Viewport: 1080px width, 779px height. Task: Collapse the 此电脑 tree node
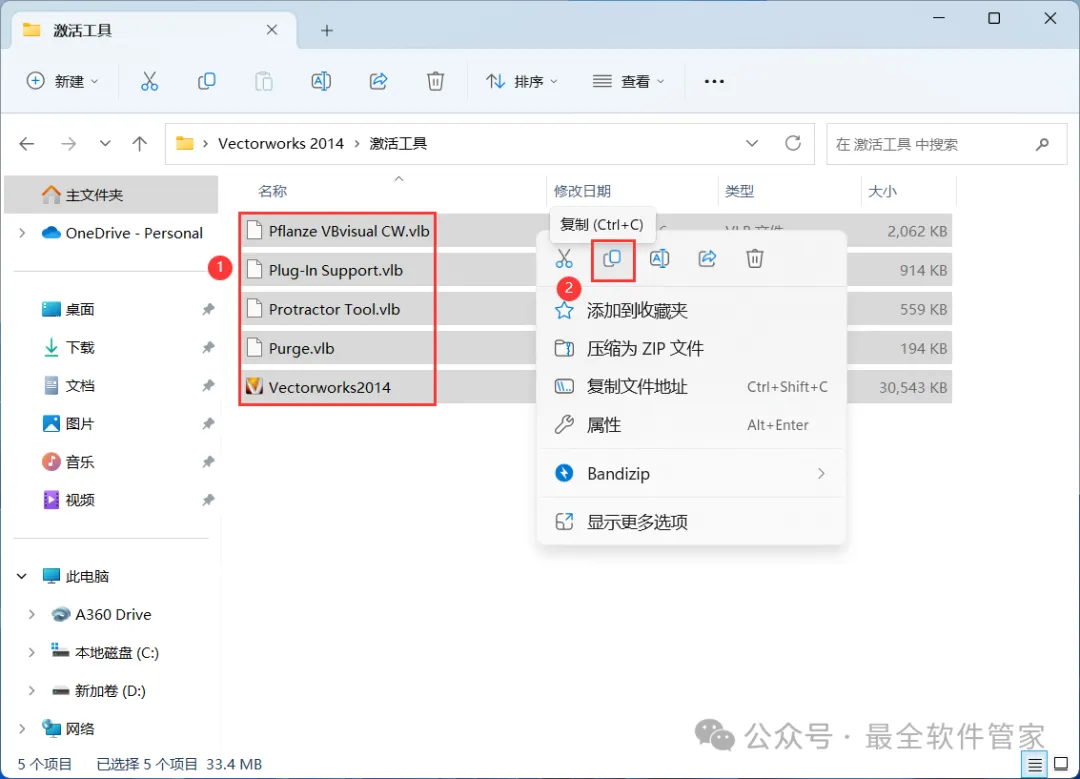tap(22, 576)
